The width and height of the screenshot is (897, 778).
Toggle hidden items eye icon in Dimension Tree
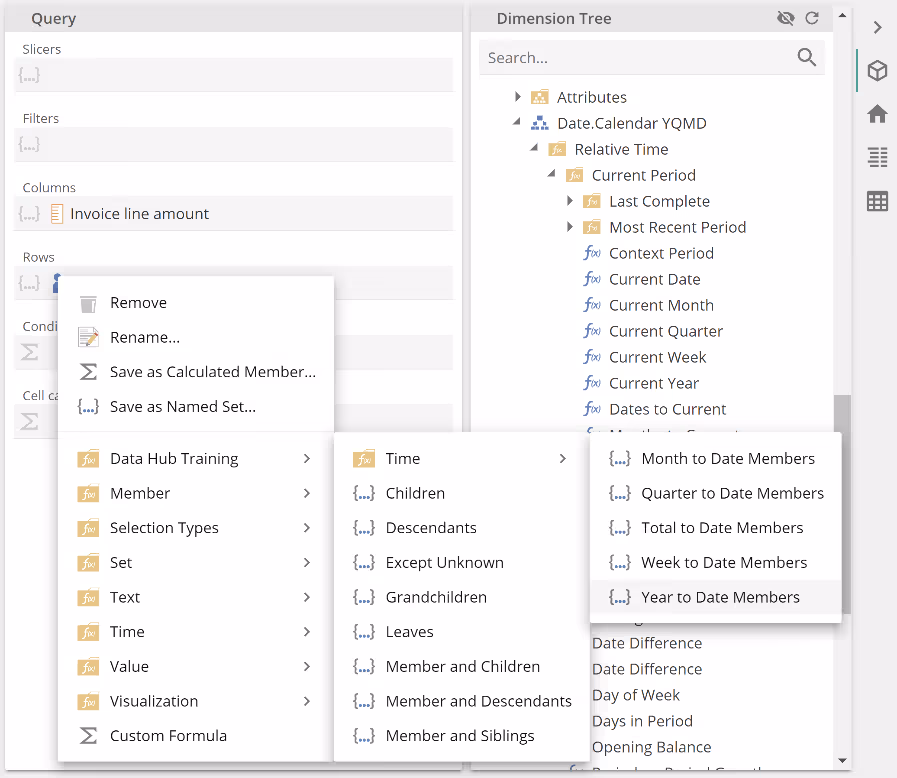point(785,18)
